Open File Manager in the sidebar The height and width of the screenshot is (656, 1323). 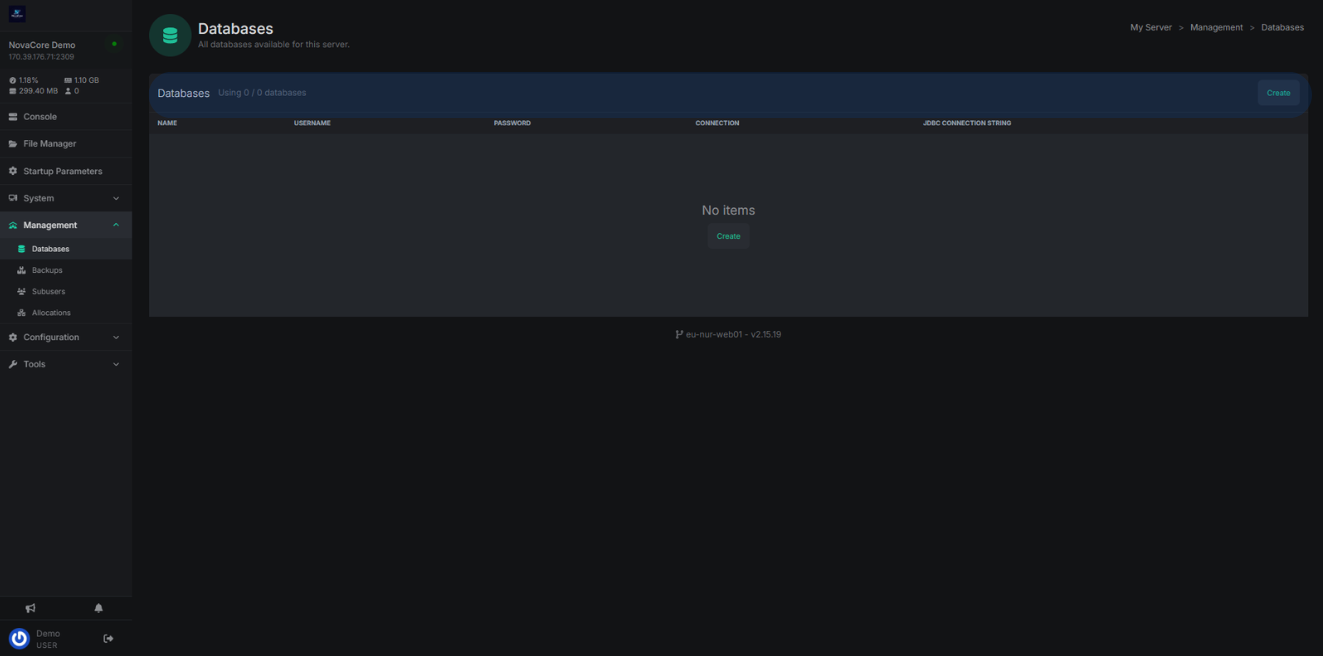coord(49,144)
